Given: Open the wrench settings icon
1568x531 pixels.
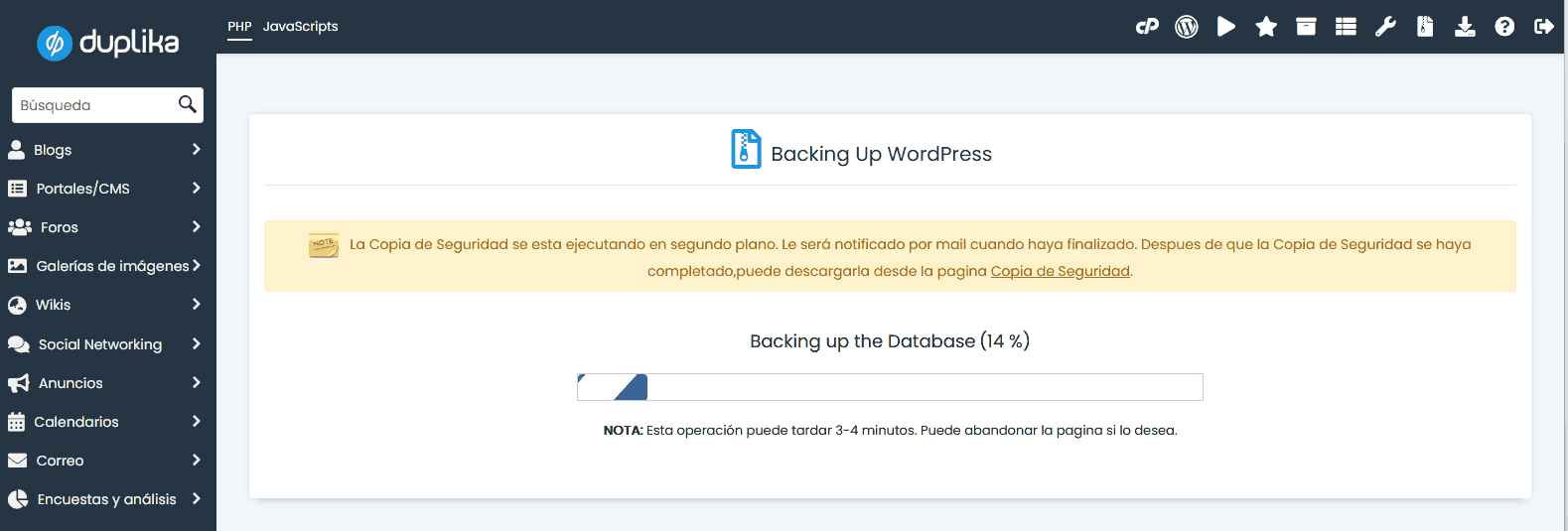Looking at the screenshot, I should (1385, 27).
